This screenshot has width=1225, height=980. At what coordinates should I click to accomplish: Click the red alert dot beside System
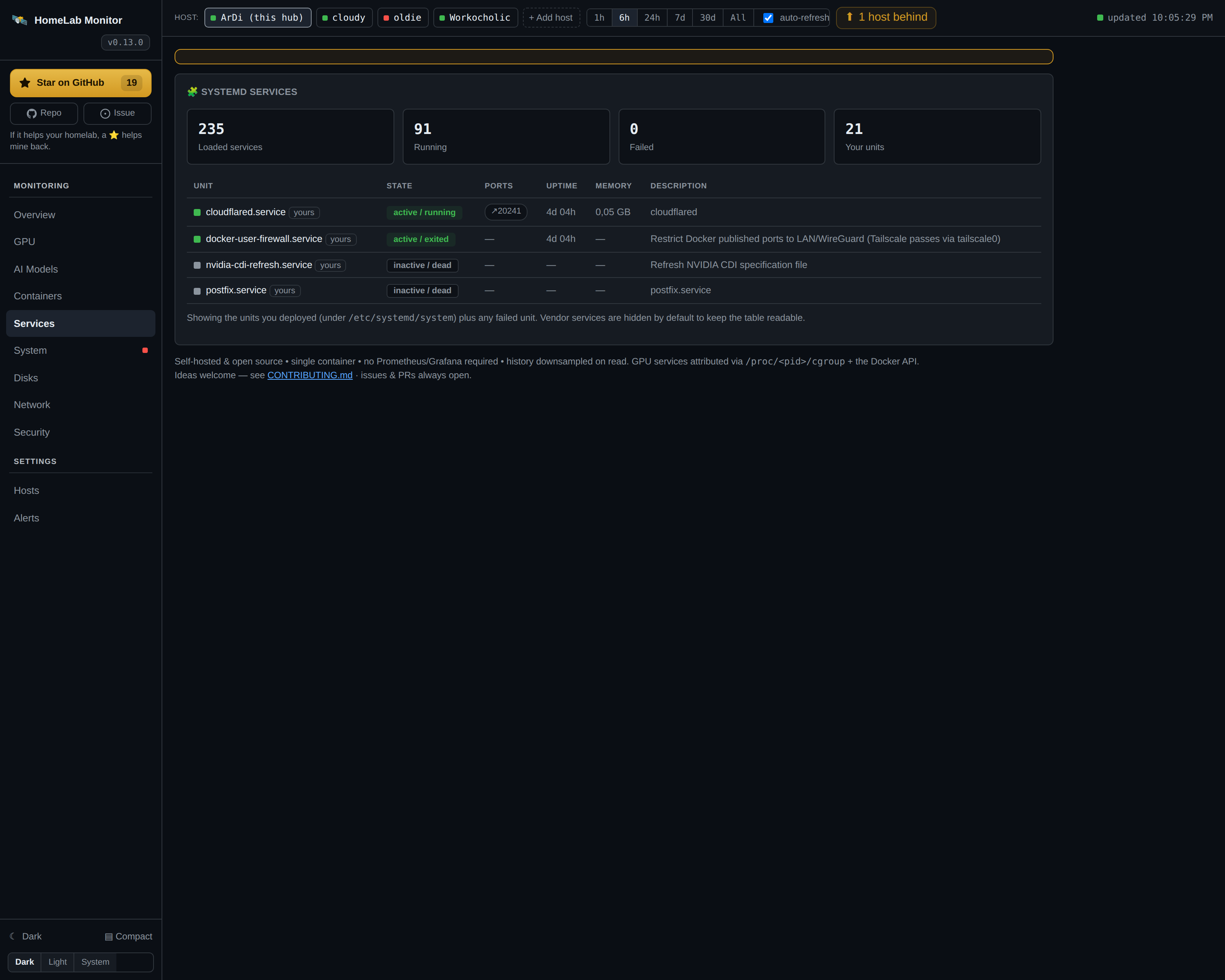(145, 351)
